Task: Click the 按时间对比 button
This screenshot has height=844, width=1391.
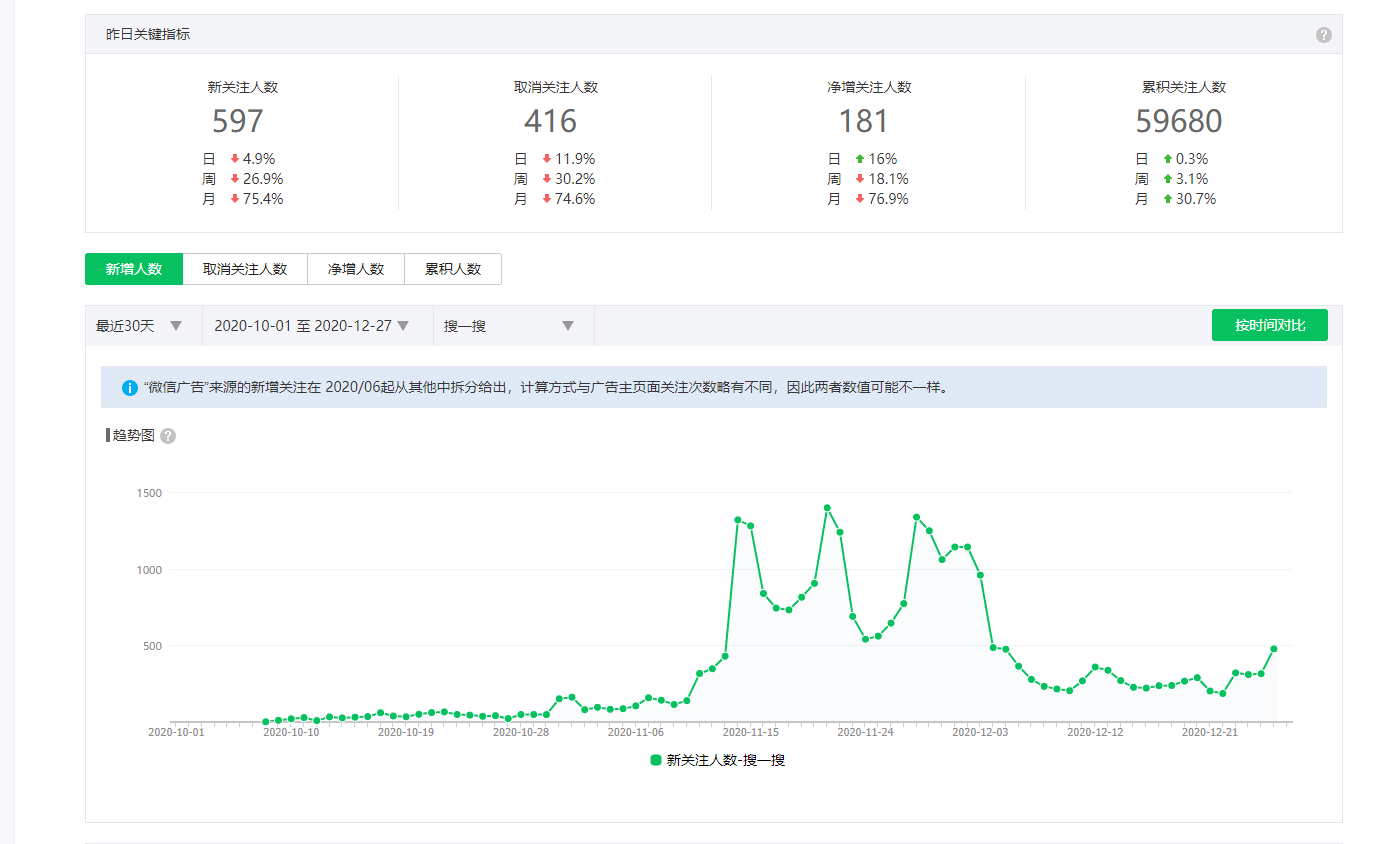Action: click(x=1269, y=325)
